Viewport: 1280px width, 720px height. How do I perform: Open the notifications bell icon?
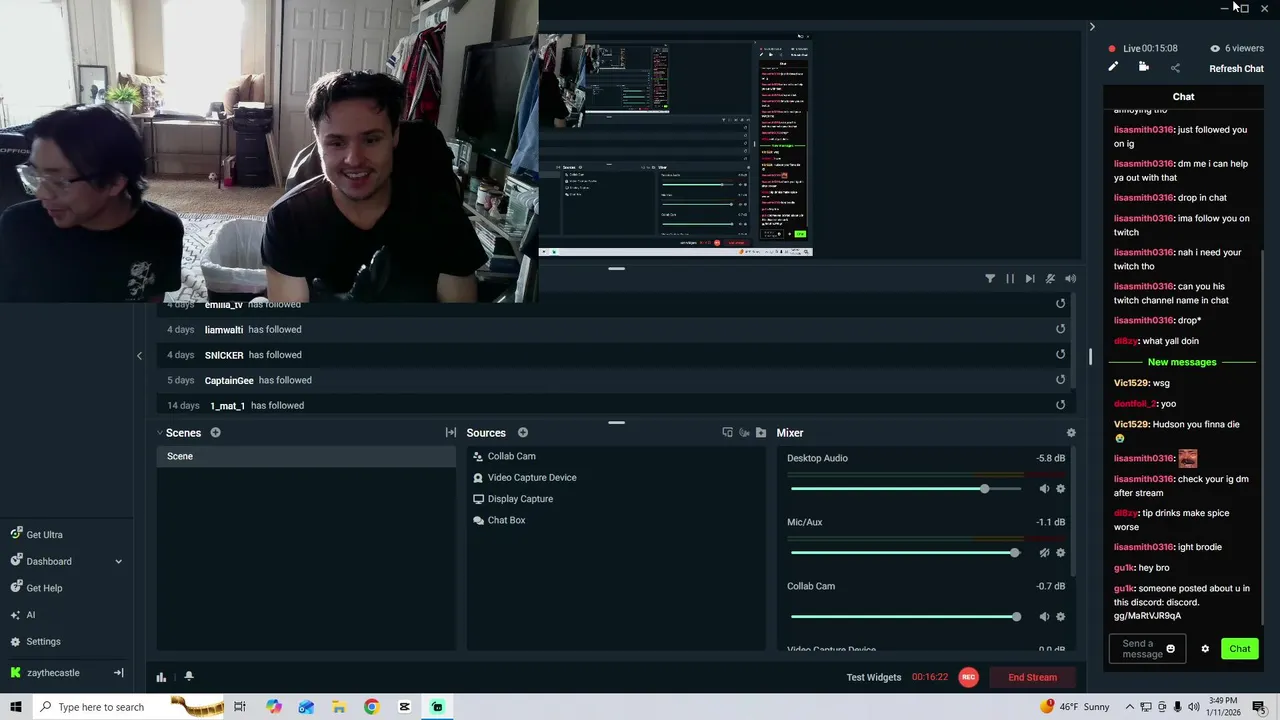188,677
